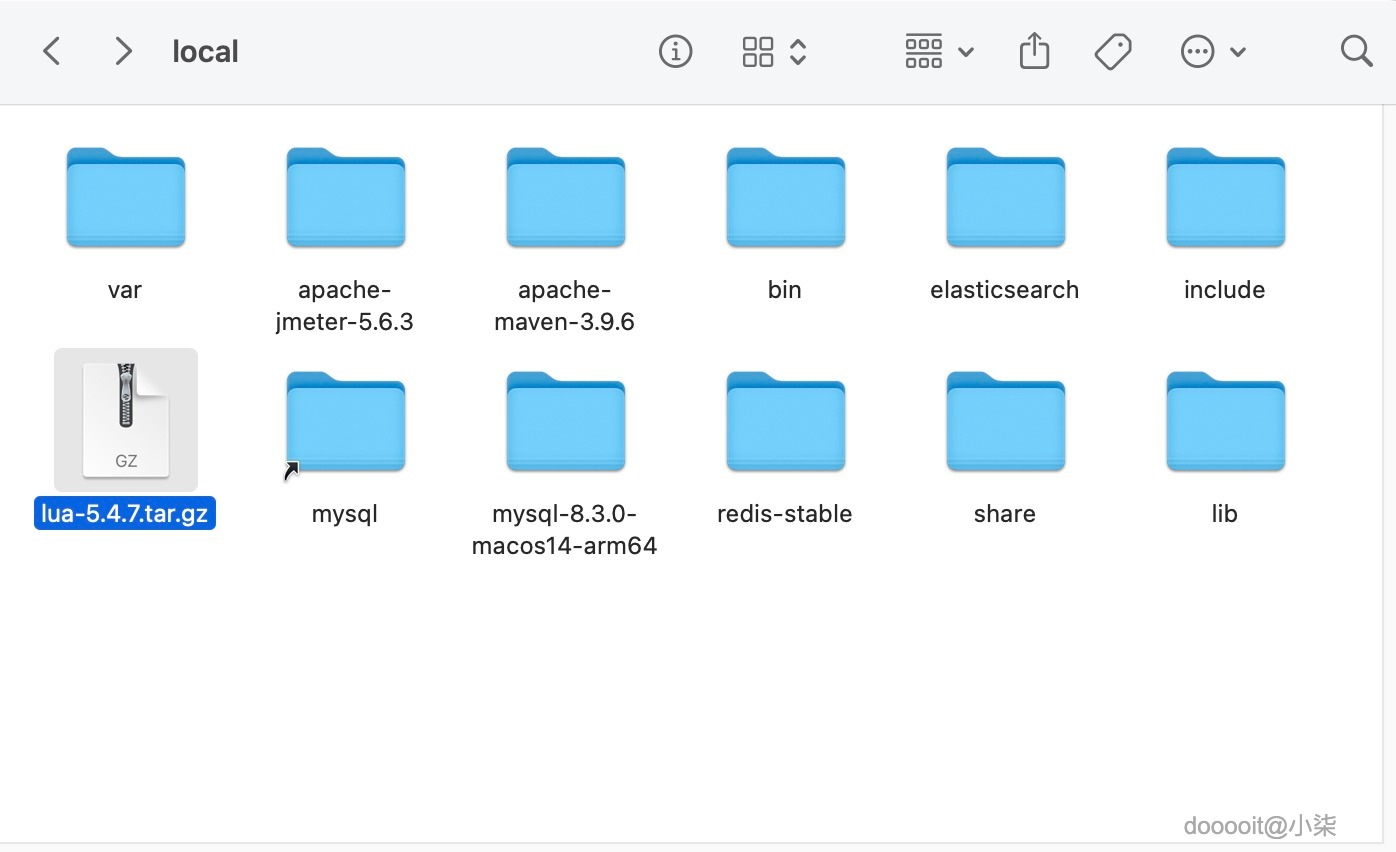The height and width of the screenshot is (852, 1396).
Task: Click the More actions ellipsis icon
Action: (1197, 51)
